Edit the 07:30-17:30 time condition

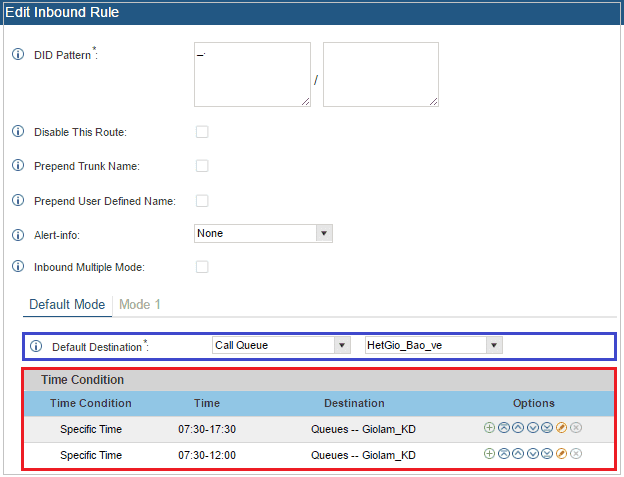point(561,427)
